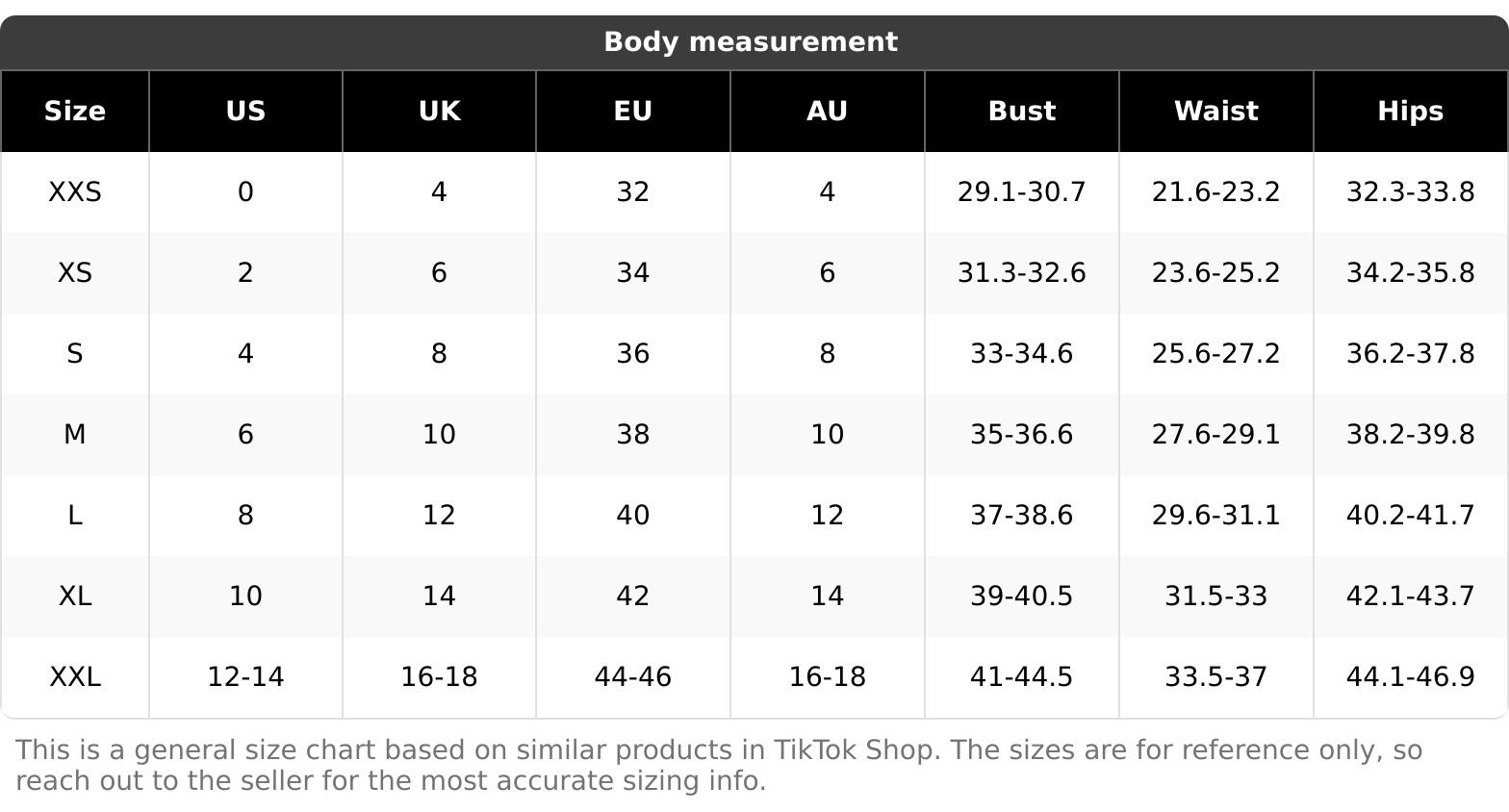
Task: Click the M size row label
Action: [x=75, y=435]
